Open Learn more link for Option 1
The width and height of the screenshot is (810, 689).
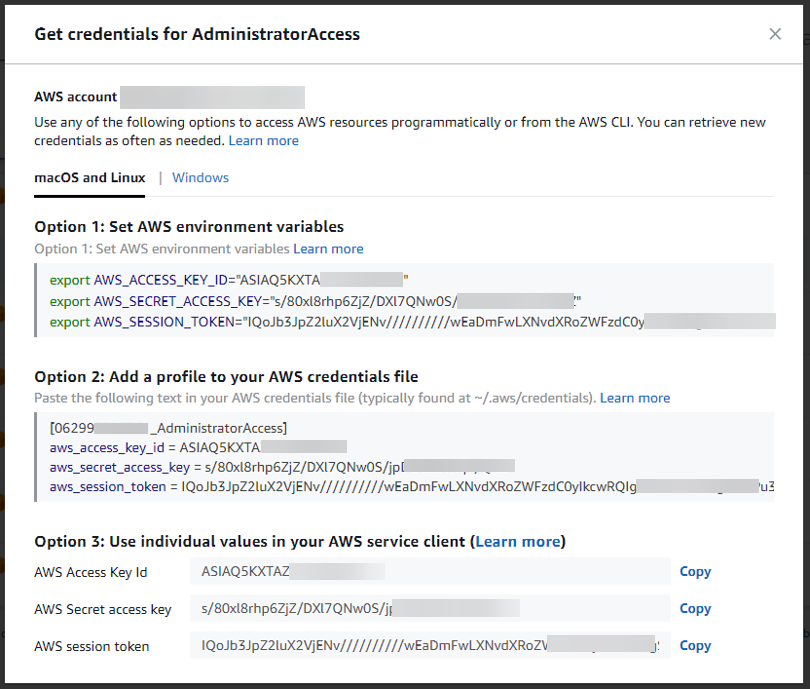328,249
